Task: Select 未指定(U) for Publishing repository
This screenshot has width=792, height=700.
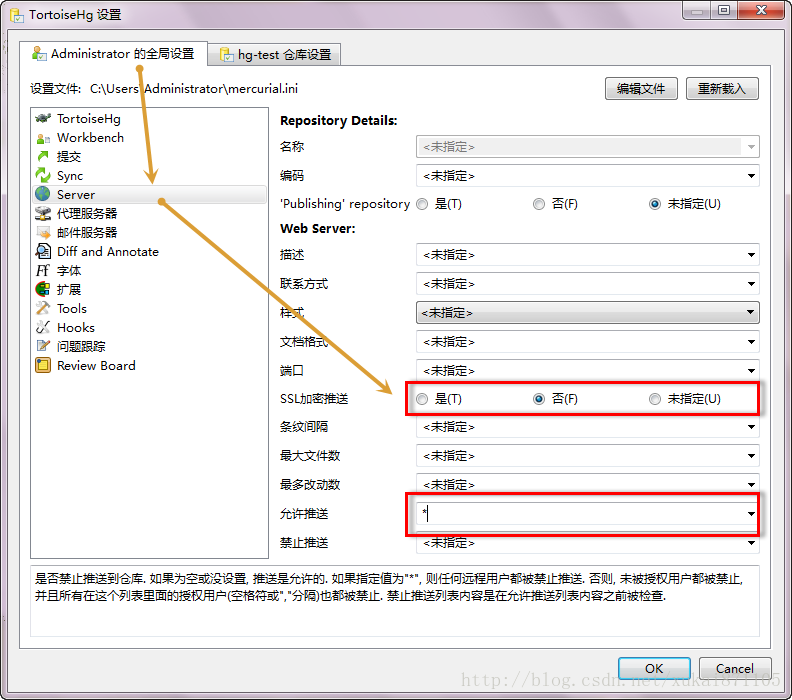Action: pos(655,204)
